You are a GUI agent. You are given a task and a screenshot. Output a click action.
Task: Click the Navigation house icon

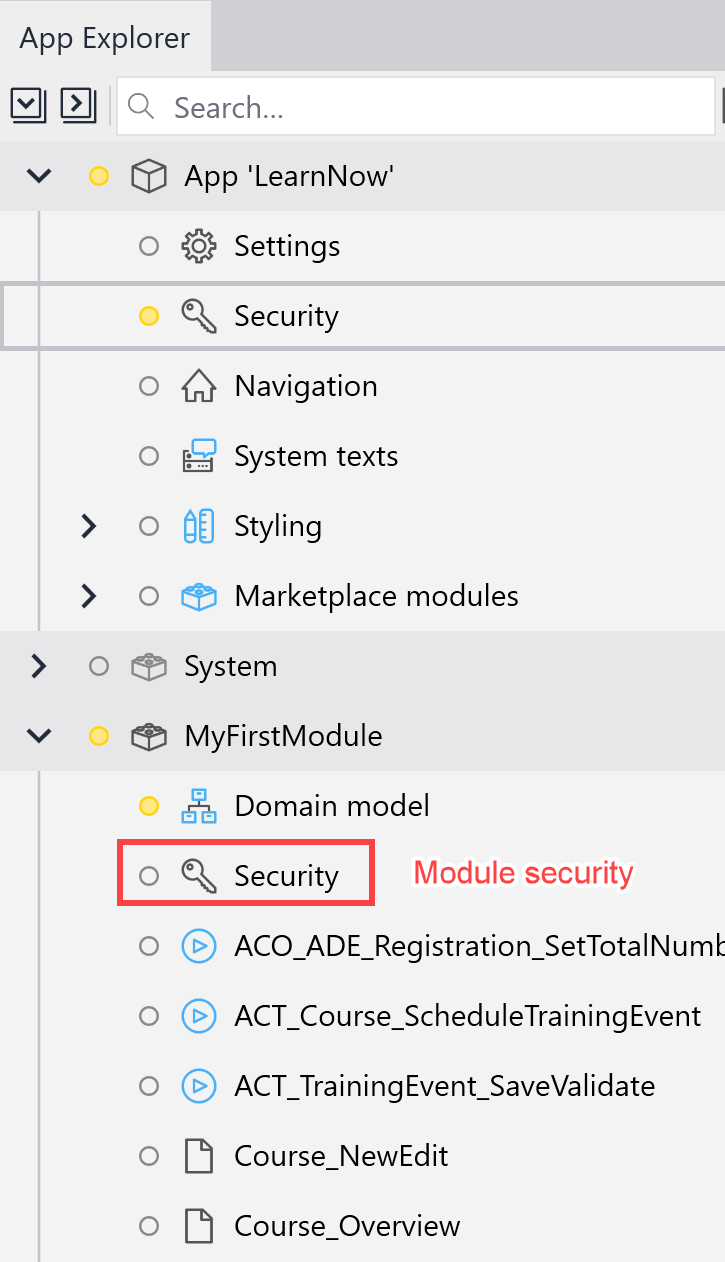199,386
